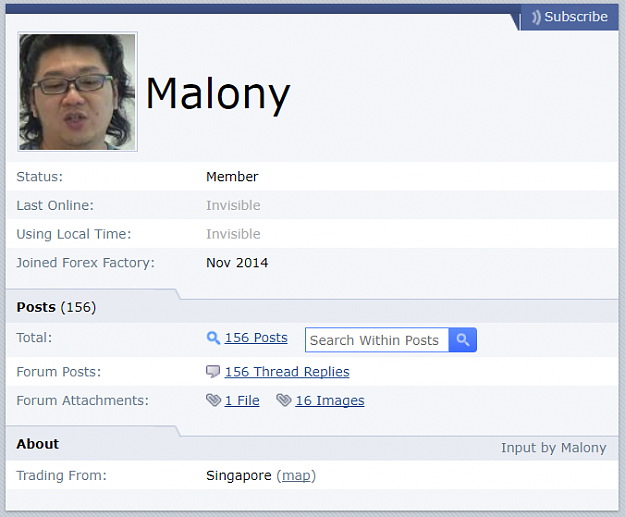Click the paperclip icon beside 1 File
The image size is (625, 517).
[213, 400]
